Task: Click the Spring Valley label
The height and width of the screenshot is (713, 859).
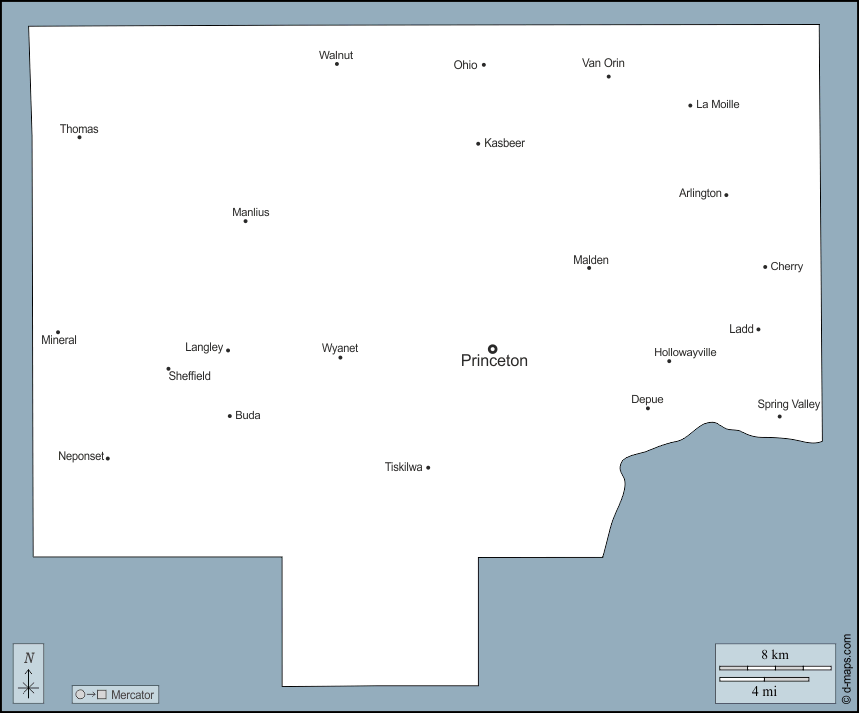Action: coord(788,404)
